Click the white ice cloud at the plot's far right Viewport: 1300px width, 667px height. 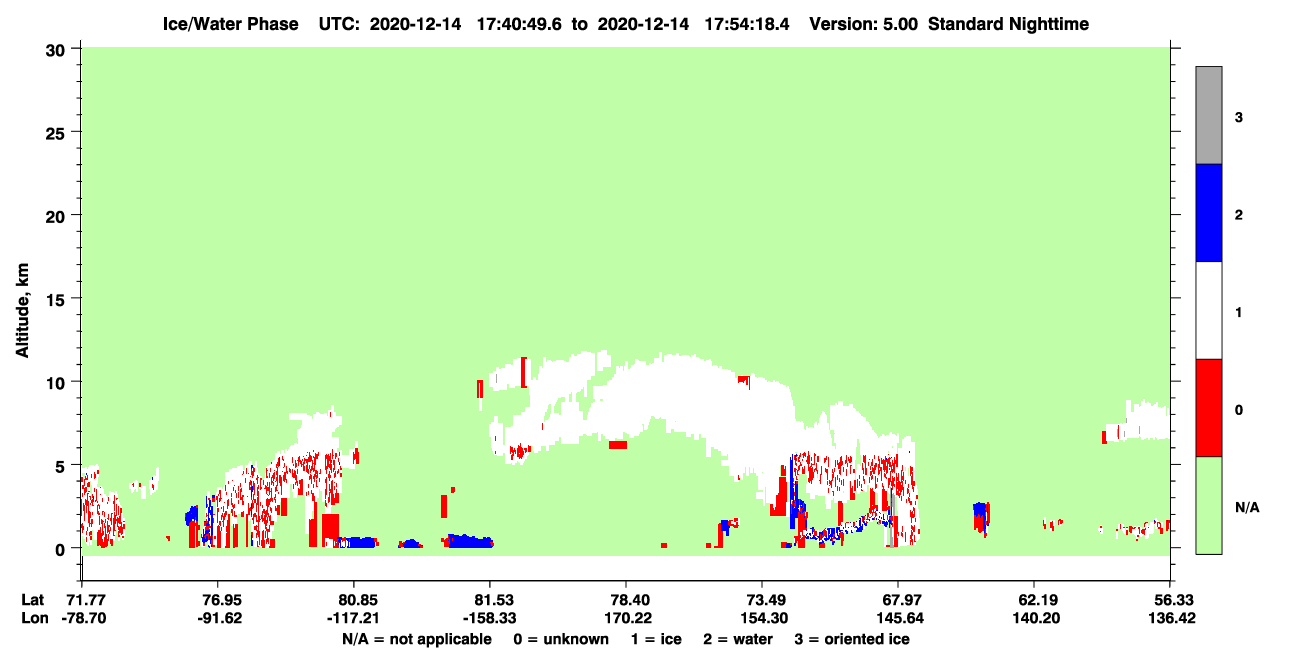click(1148, 421)
